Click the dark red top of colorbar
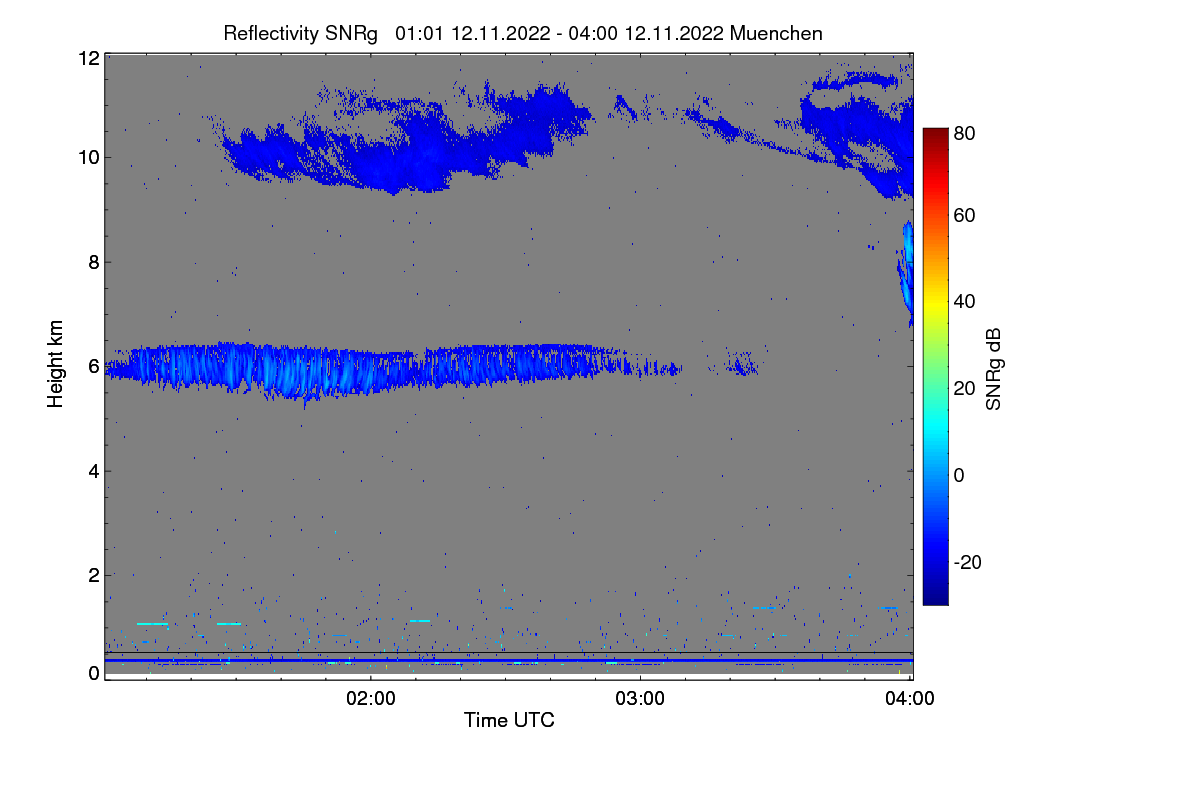 935,135
